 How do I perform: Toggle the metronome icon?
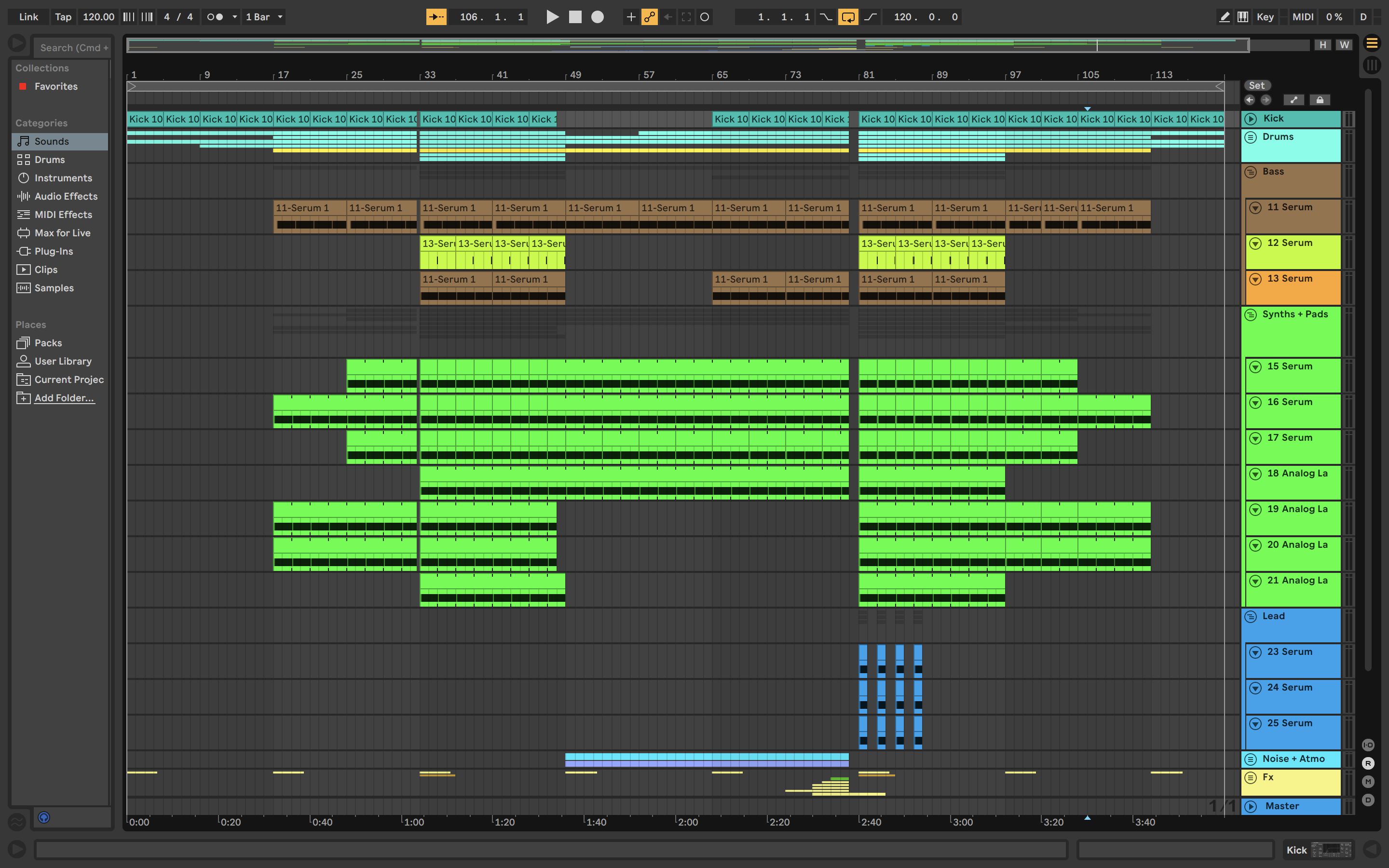pos(215,17)
